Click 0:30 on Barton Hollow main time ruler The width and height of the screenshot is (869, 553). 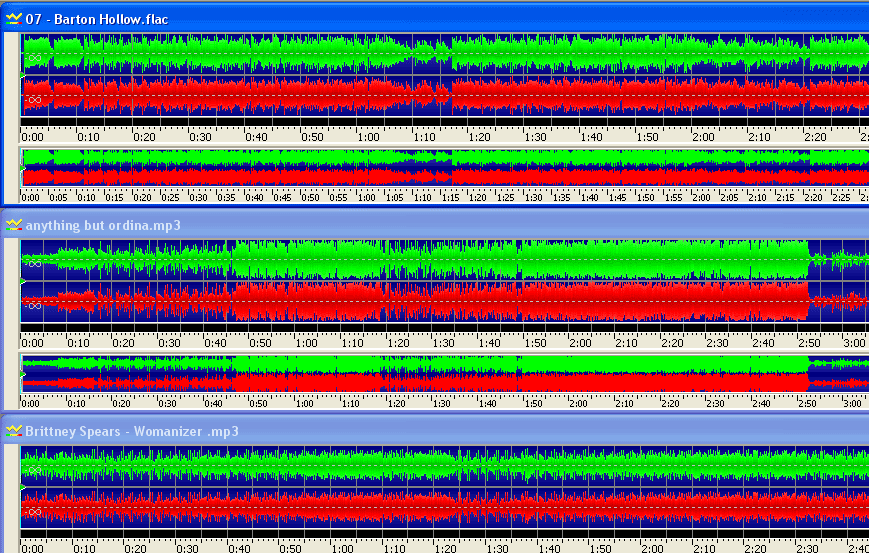point(200,137)
